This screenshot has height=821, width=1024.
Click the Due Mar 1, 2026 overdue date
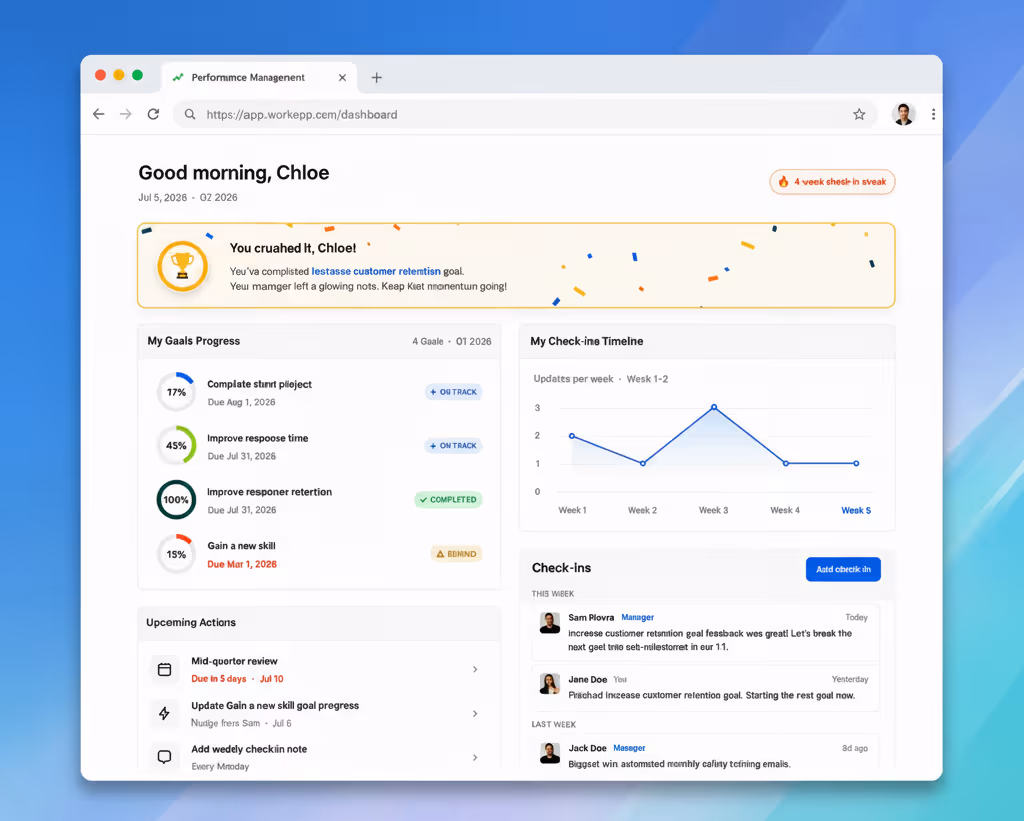click(x=242, y=564)
